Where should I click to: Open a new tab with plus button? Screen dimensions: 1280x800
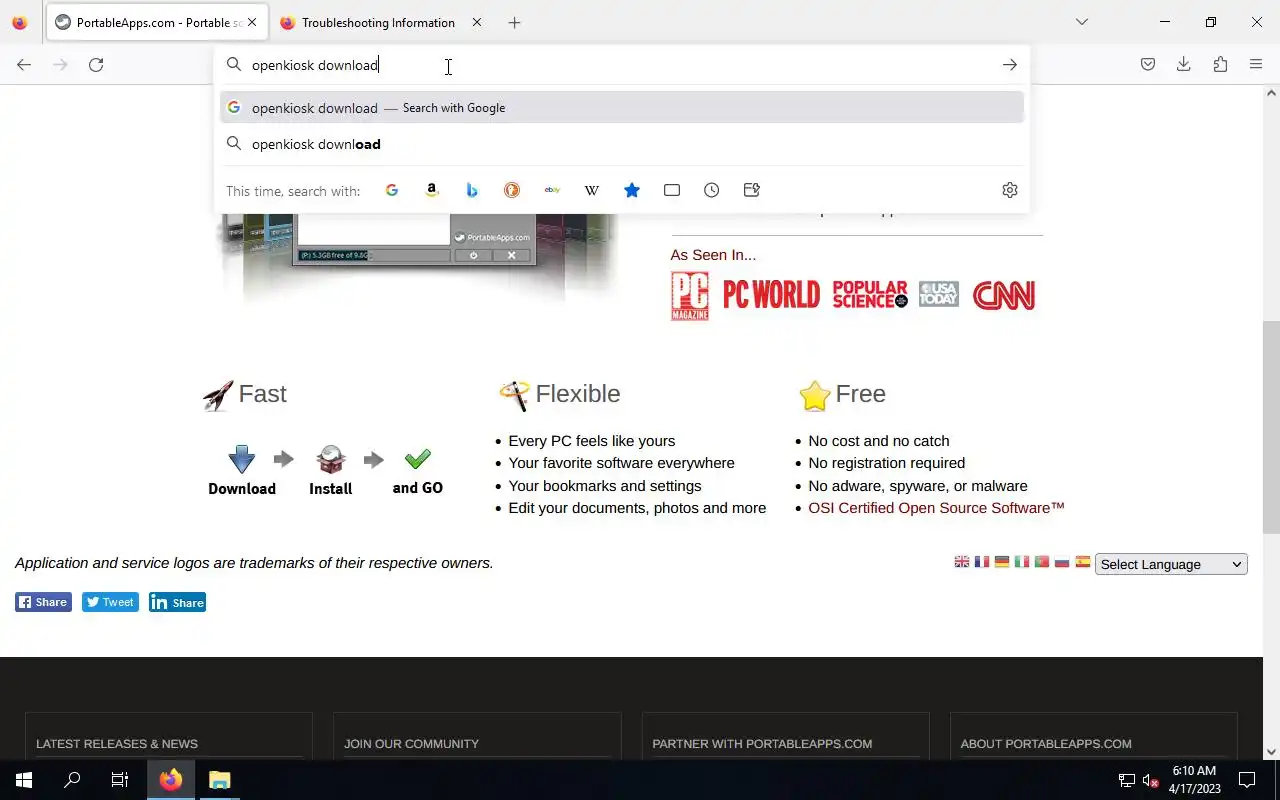(x=514, y=22)
